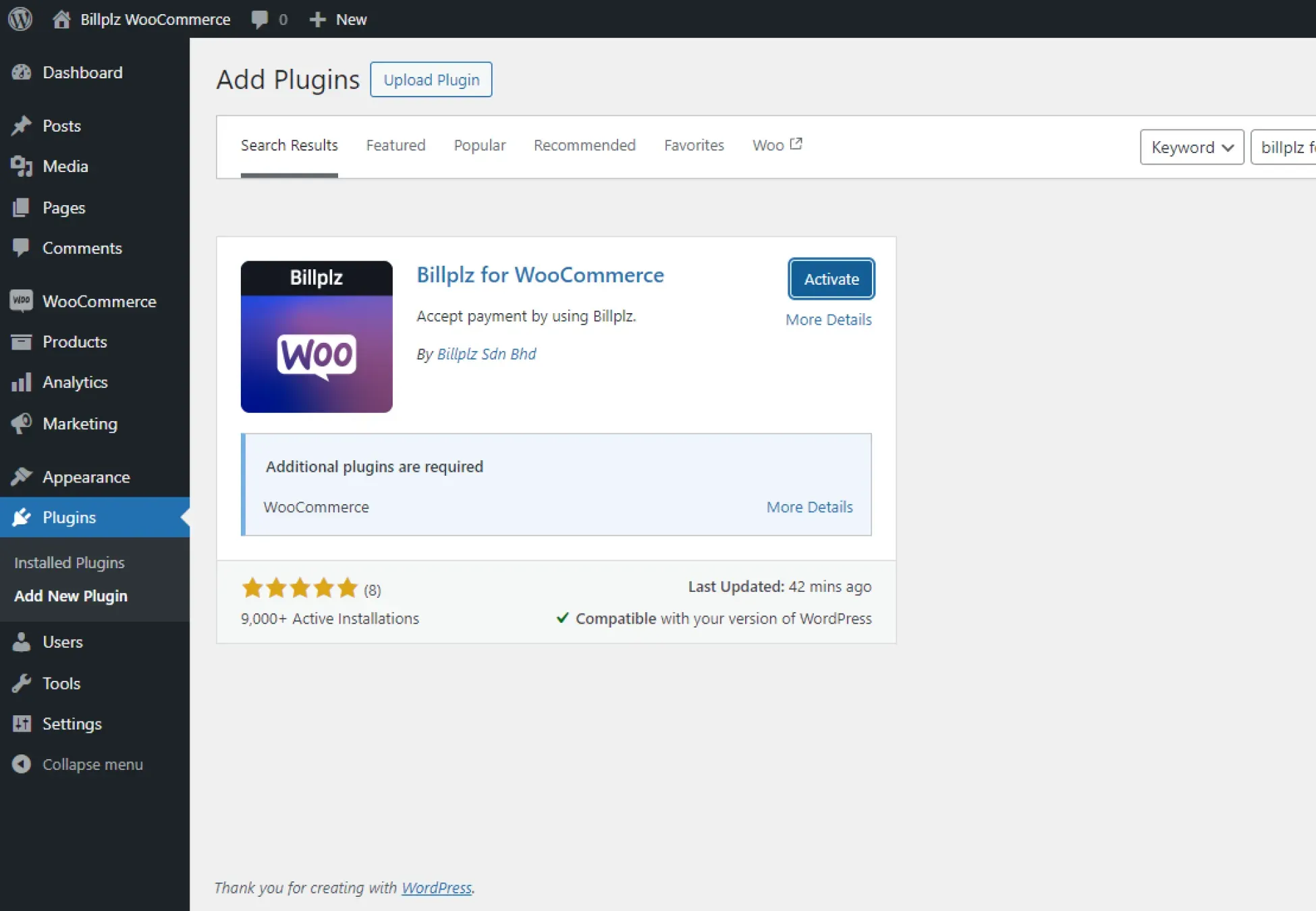Click the WooCommerce Woo icon in the sidebar
The width and height of the screenshot is (1316, 911).
tap(22, 301)
